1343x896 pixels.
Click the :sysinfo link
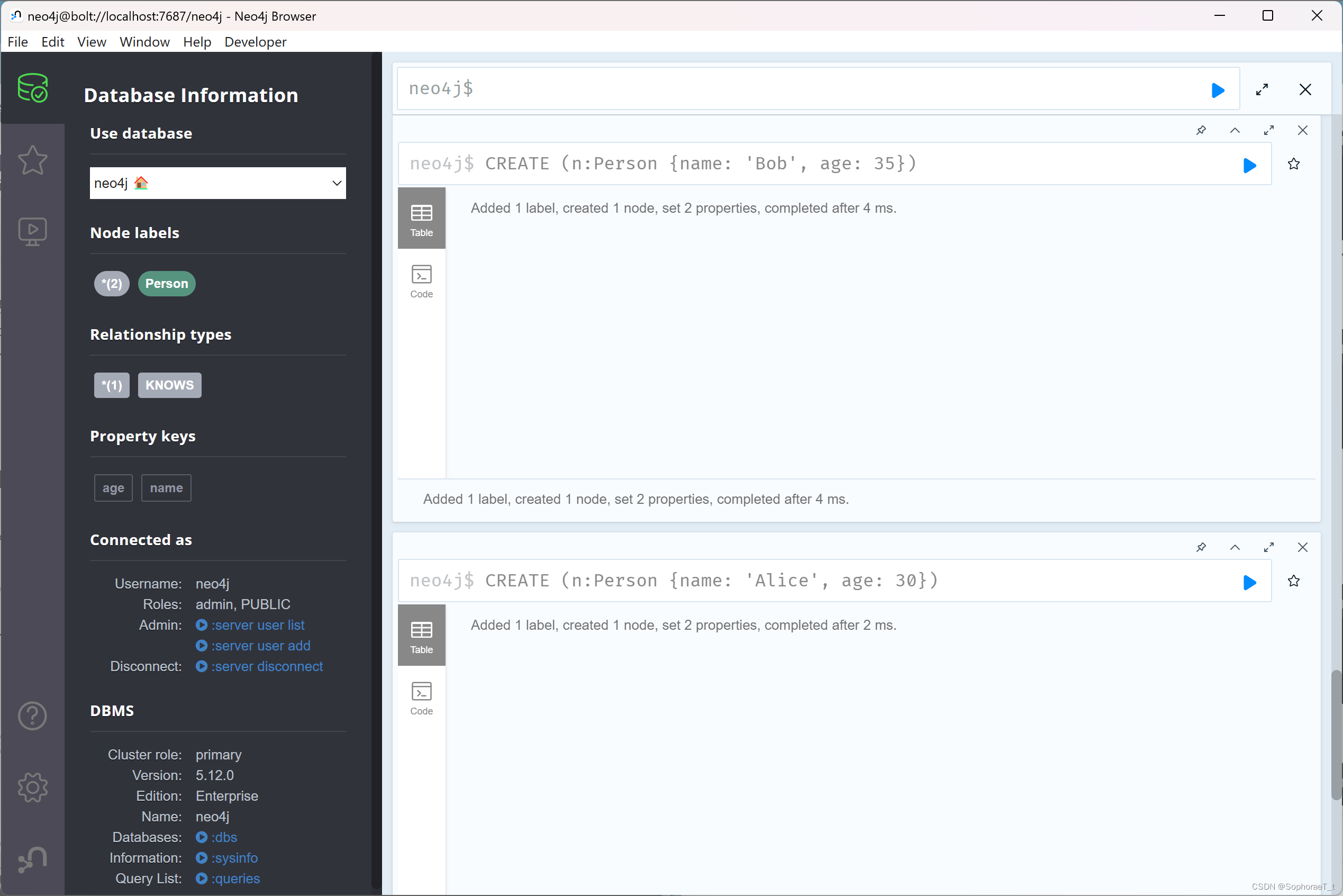[x=234, y=857]
